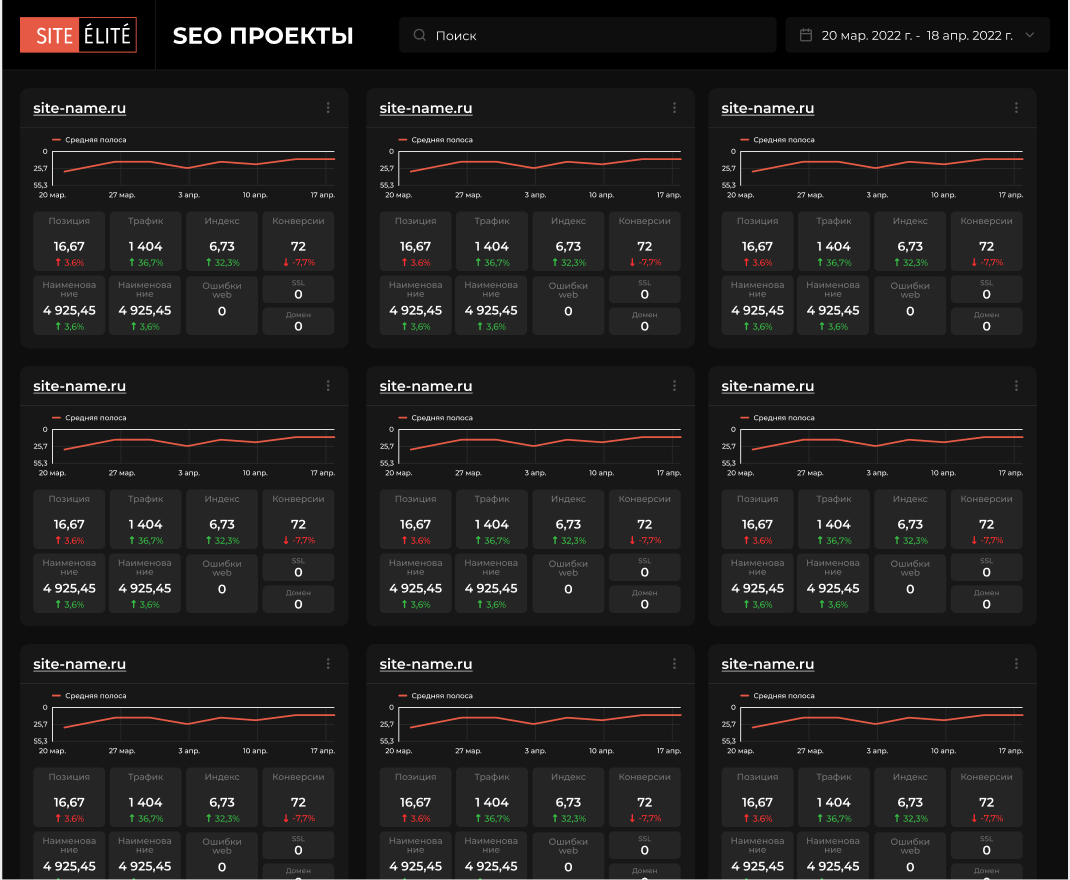Screen dimensions: 1070x880
Task: Toggle the Средняя полоса legend in the top-left chart
Action: coord(89,140)
